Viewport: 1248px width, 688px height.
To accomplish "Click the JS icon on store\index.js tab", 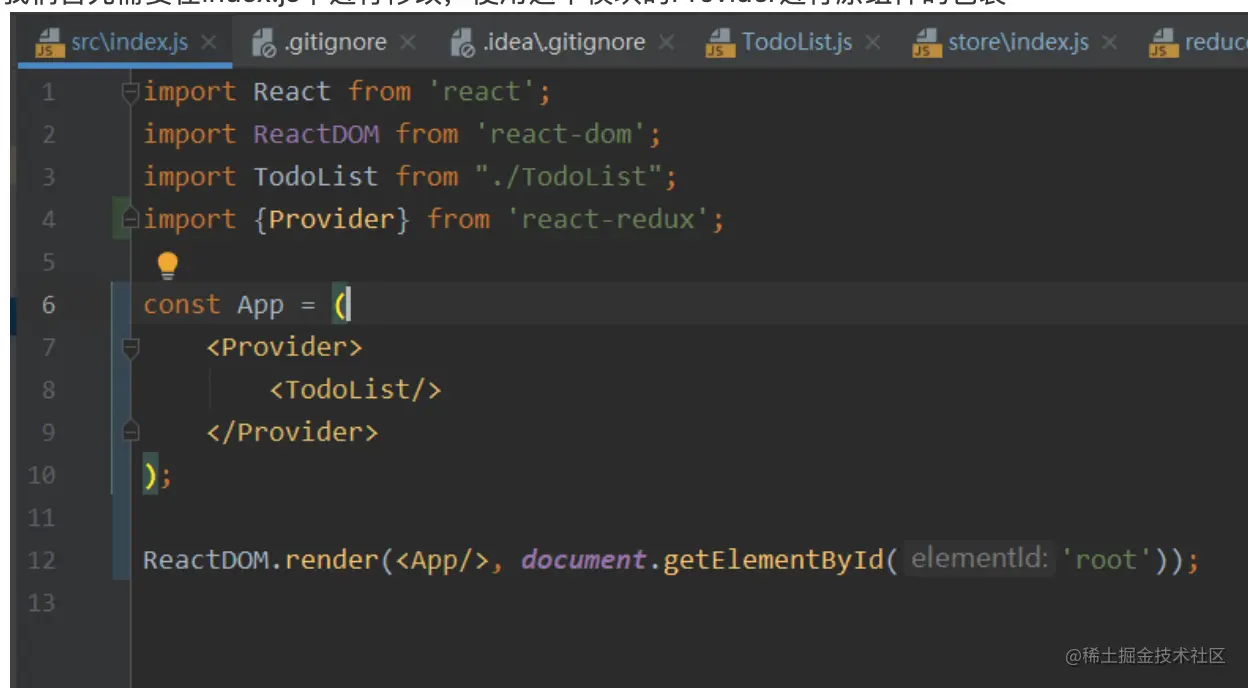I will click(927, 43).
